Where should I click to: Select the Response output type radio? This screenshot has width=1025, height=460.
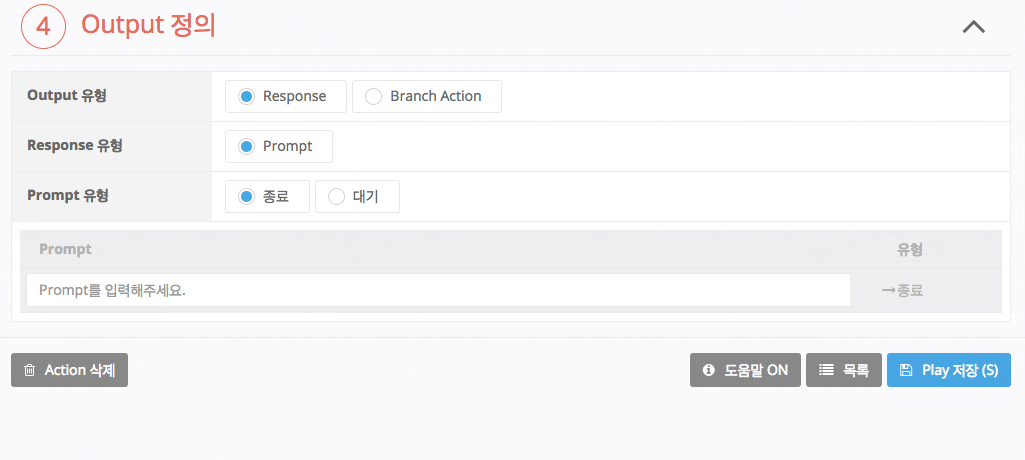(x=246, y=96)
